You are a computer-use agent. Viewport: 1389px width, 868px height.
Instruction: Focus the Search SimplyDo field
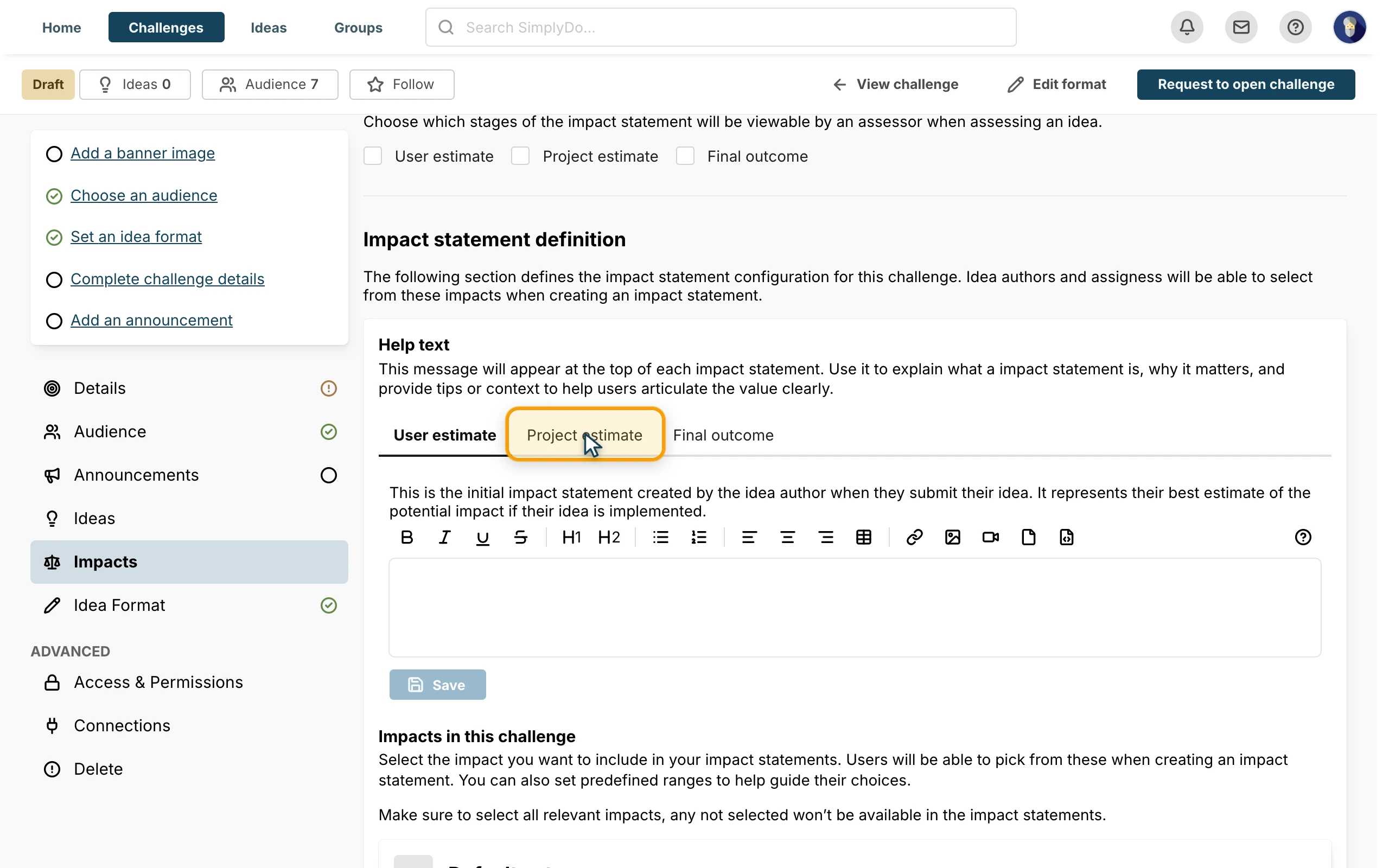(x=721, y=27)
